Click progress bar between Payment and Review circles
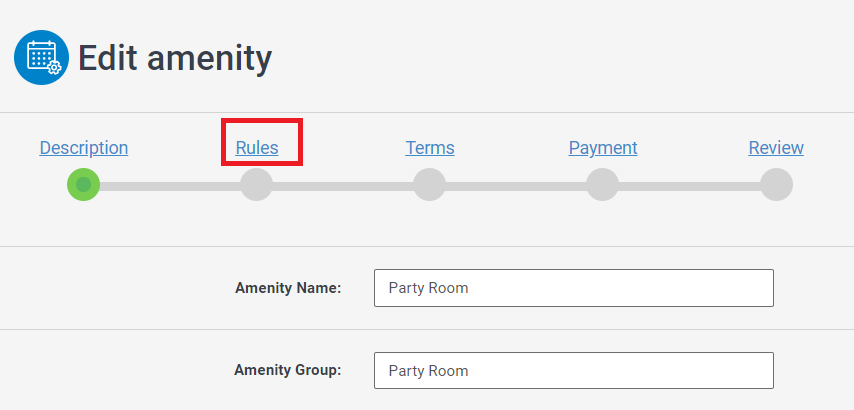The image size is (854, 410). pyautogui.click(x=689, y=186)
